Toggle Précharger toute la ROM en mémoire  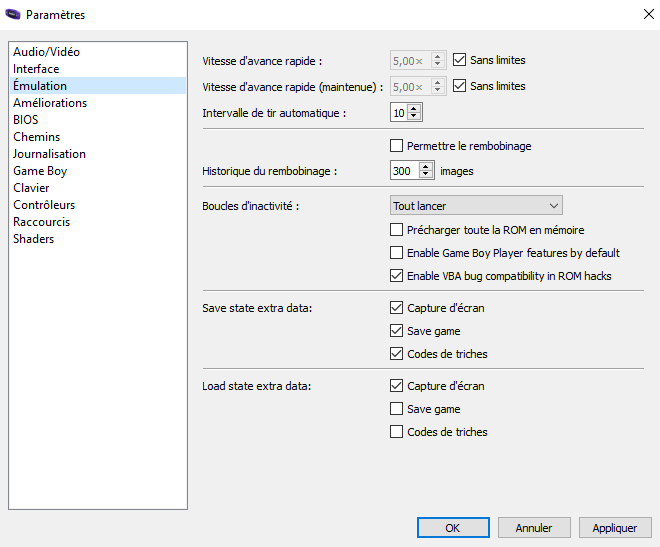396,230
